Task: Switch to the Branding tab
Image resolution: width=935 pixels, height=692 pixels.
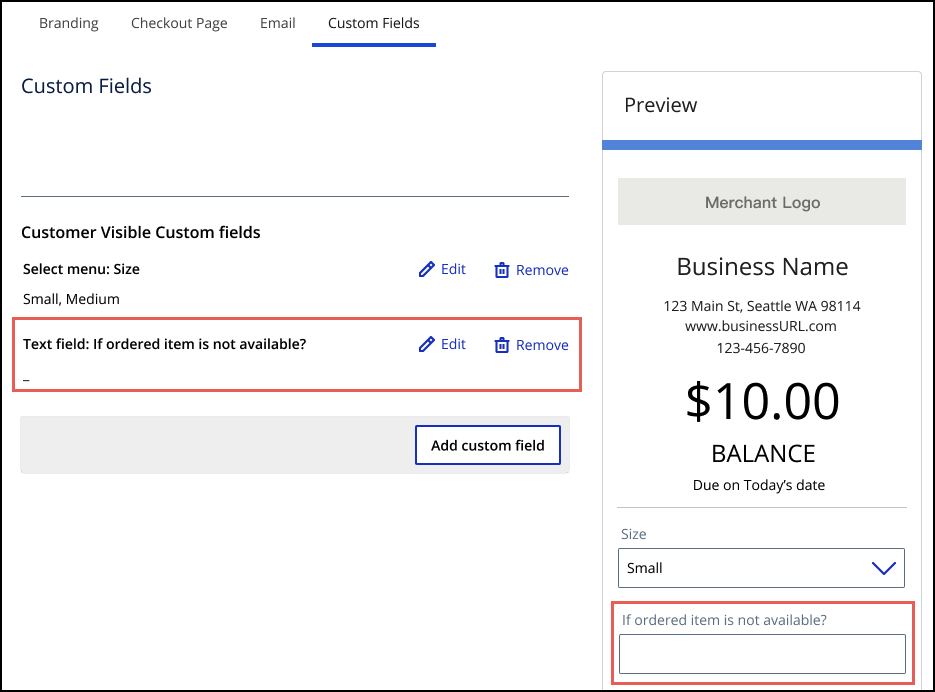Action: pos(68,23)
